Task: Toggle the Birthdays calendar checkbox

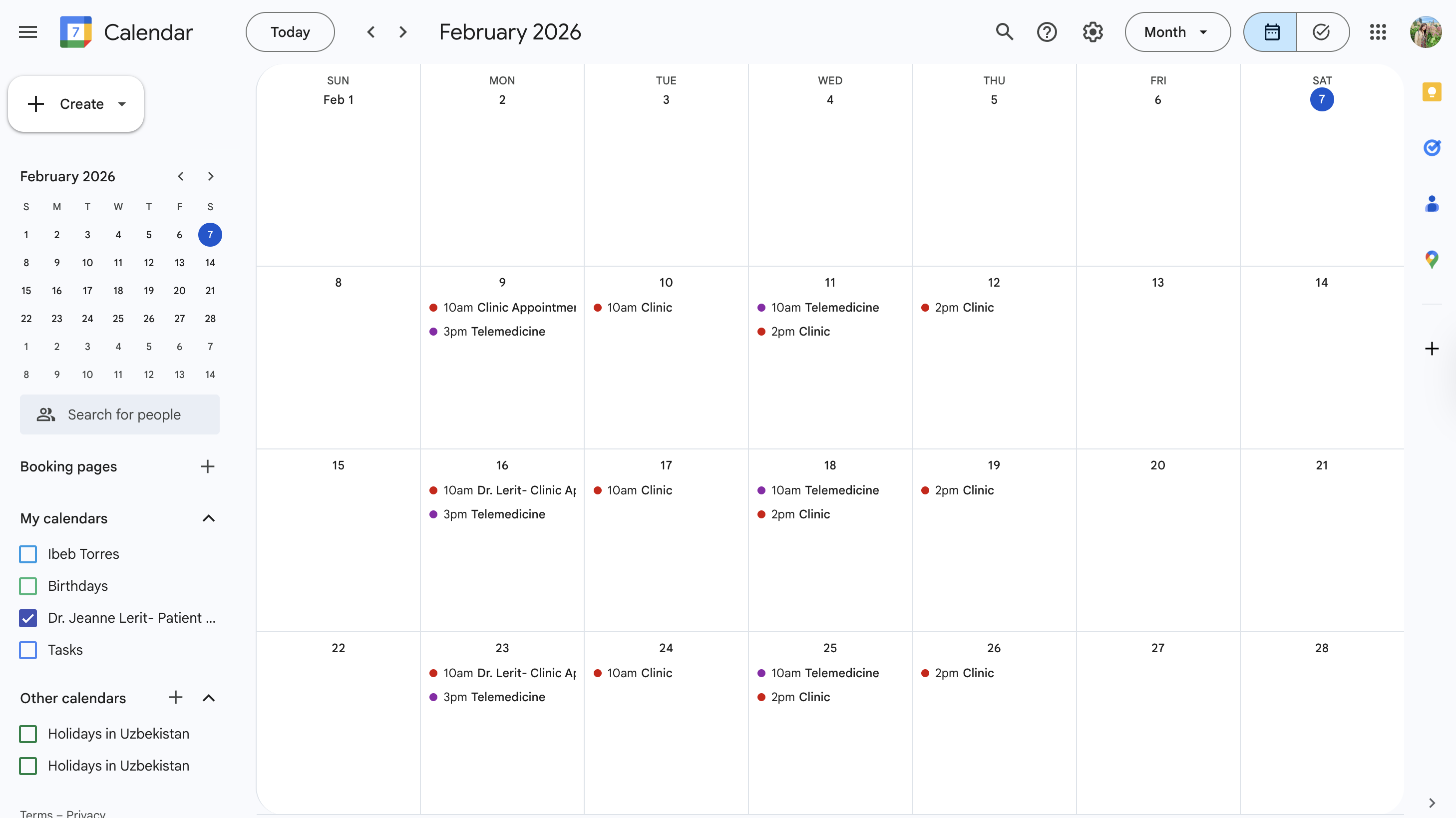Action: click(27, 586)
